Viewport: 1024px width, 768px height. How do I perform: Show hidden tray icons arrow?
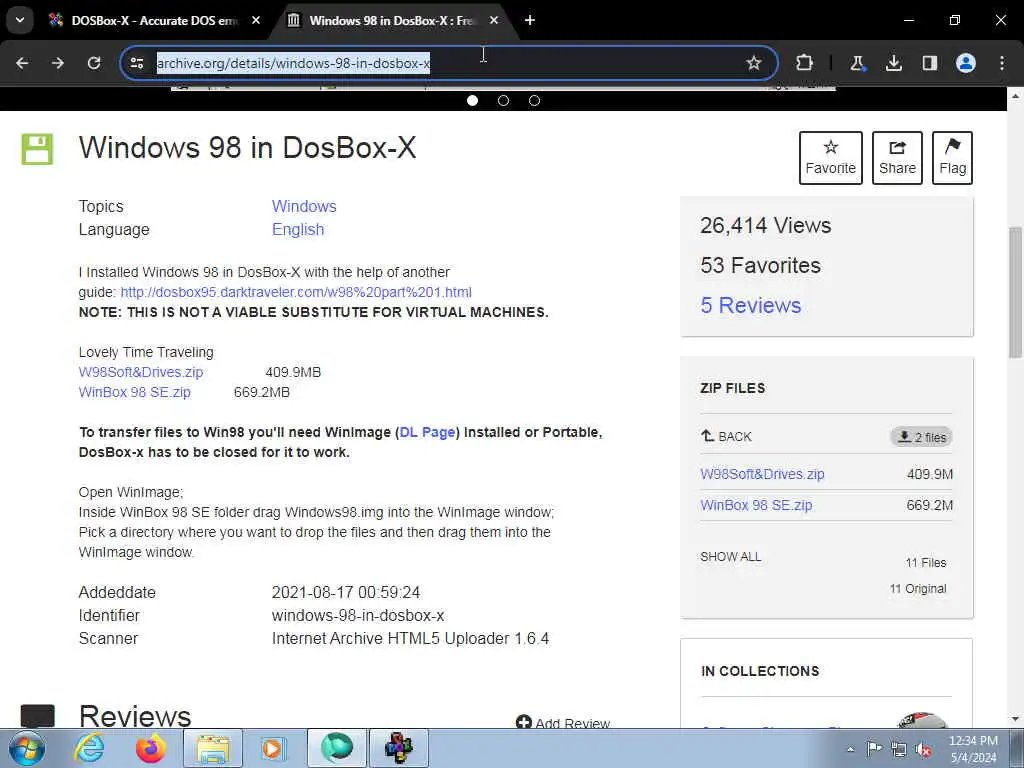[850, 749]
